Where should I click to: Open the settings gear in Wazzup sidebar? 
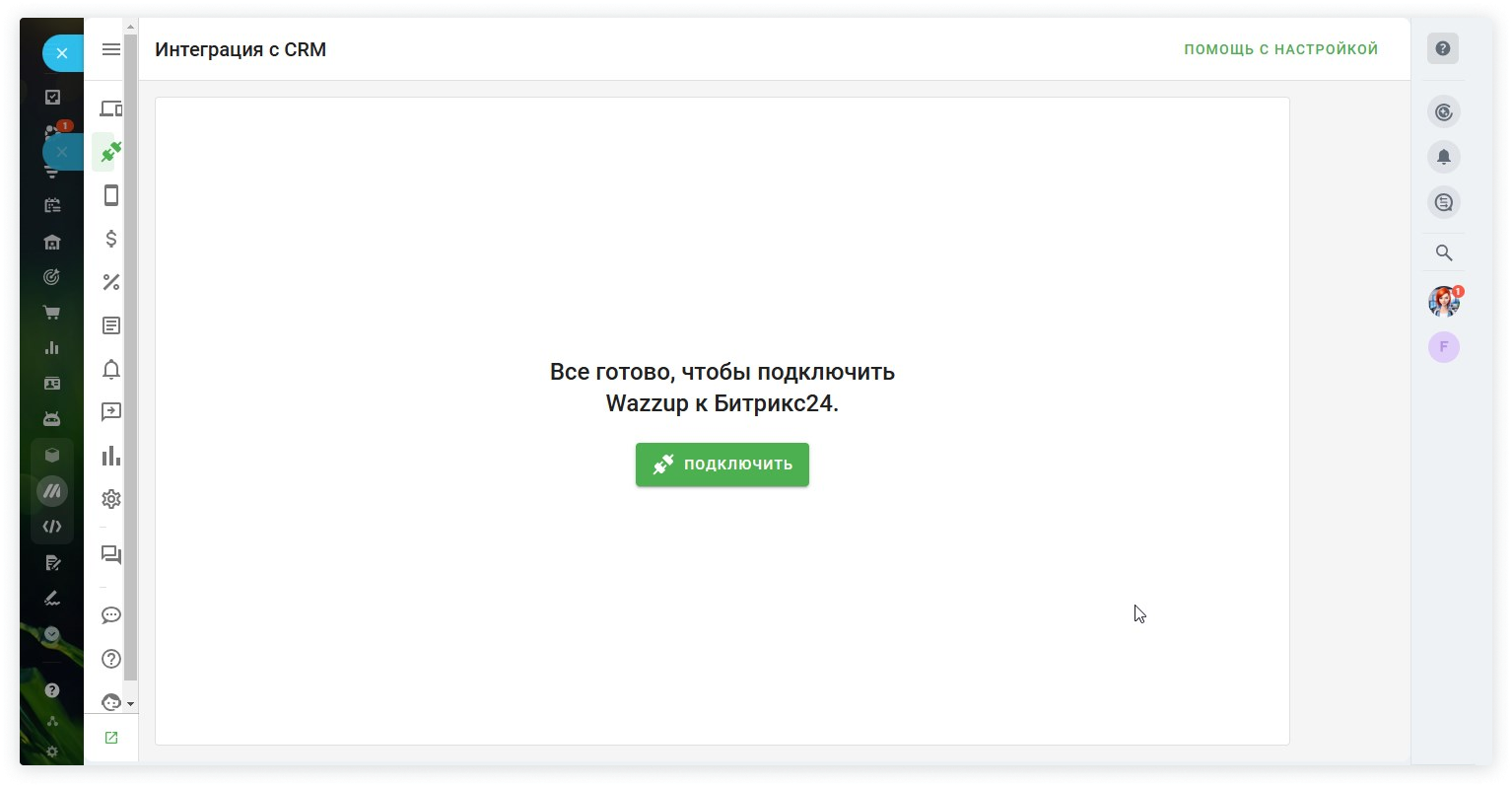click(111, 499)
